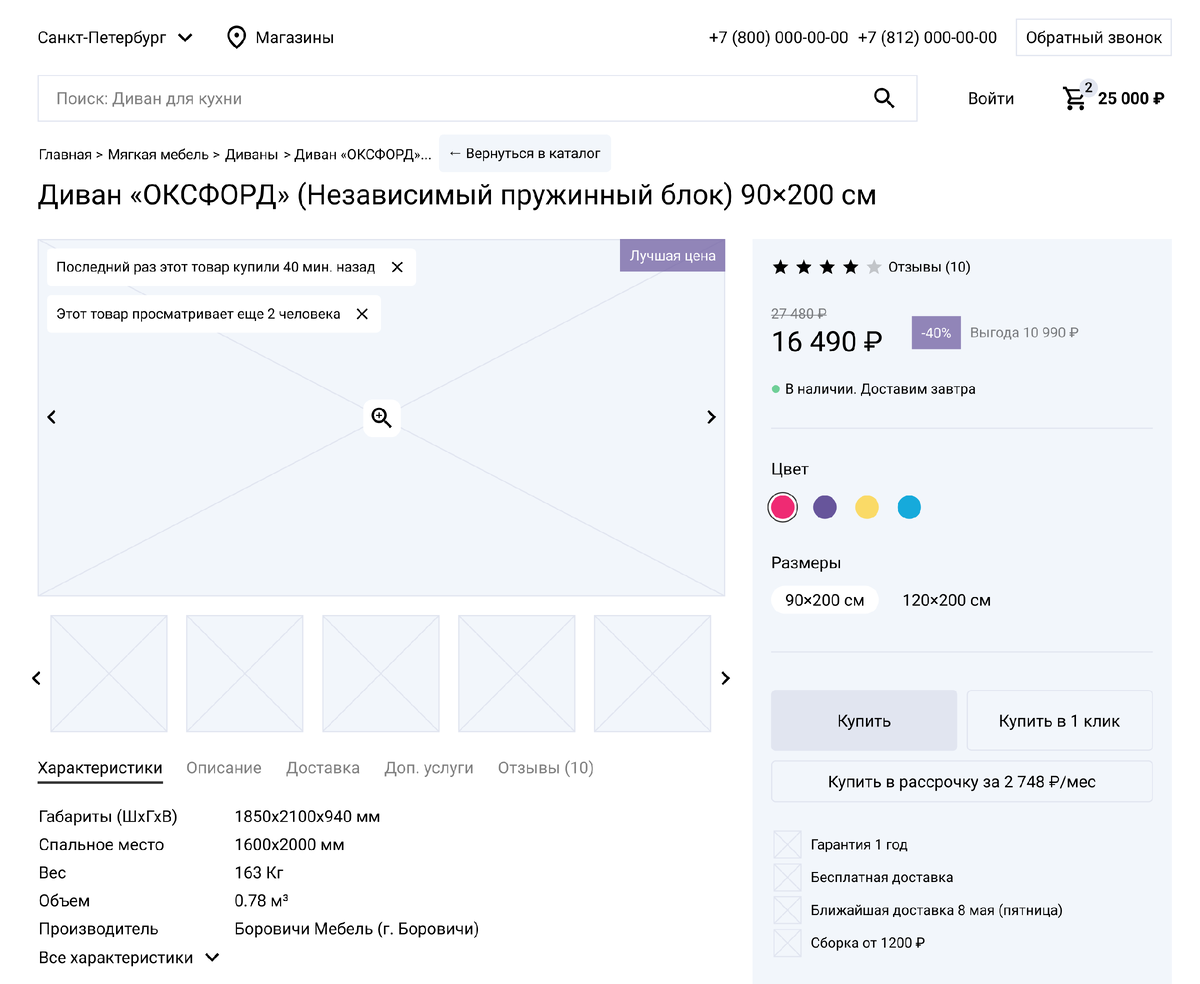The width and height of the screenshot is (1200, 984).
Task: Click Купить в рассрочку за 2 748 ₽/мес
Action: [x=962, y=781]
